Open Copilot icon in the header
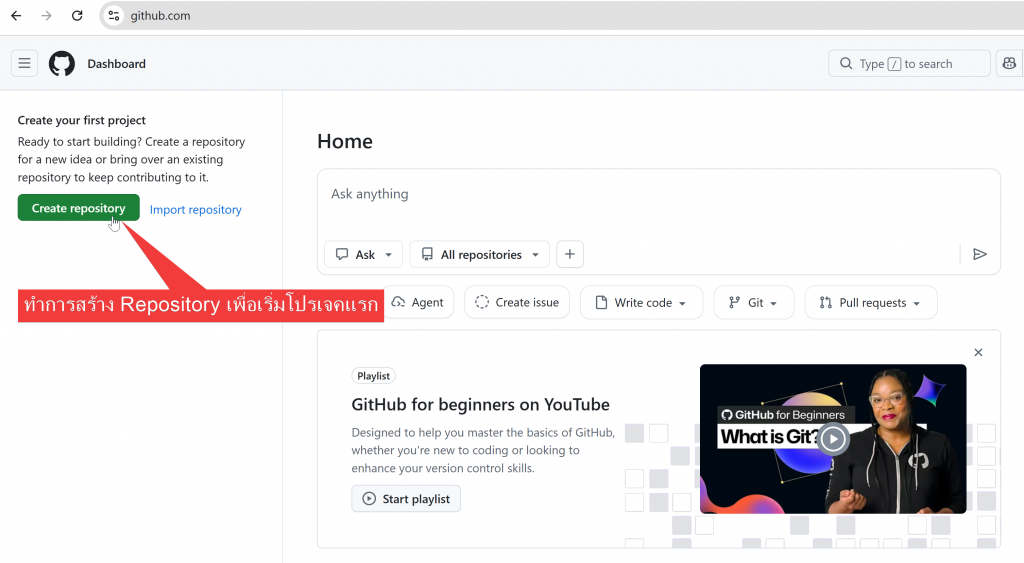Screen dimensions: 1024x563 pos(1009,64)
